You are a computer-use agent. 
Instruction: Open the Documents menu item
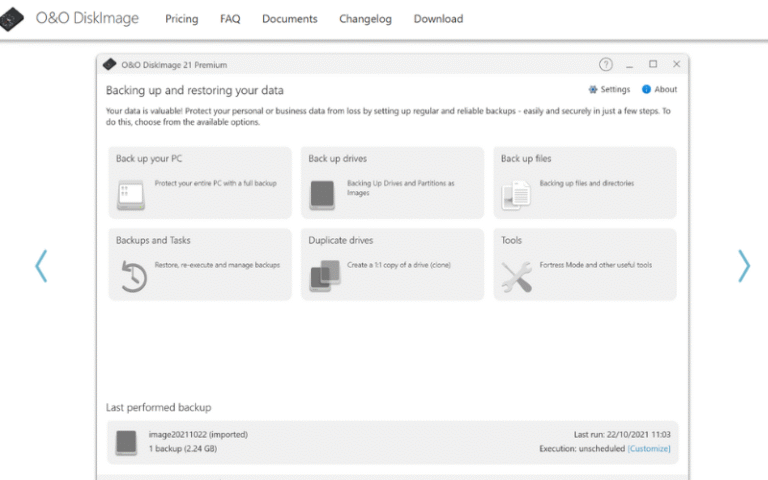[289, 19]
